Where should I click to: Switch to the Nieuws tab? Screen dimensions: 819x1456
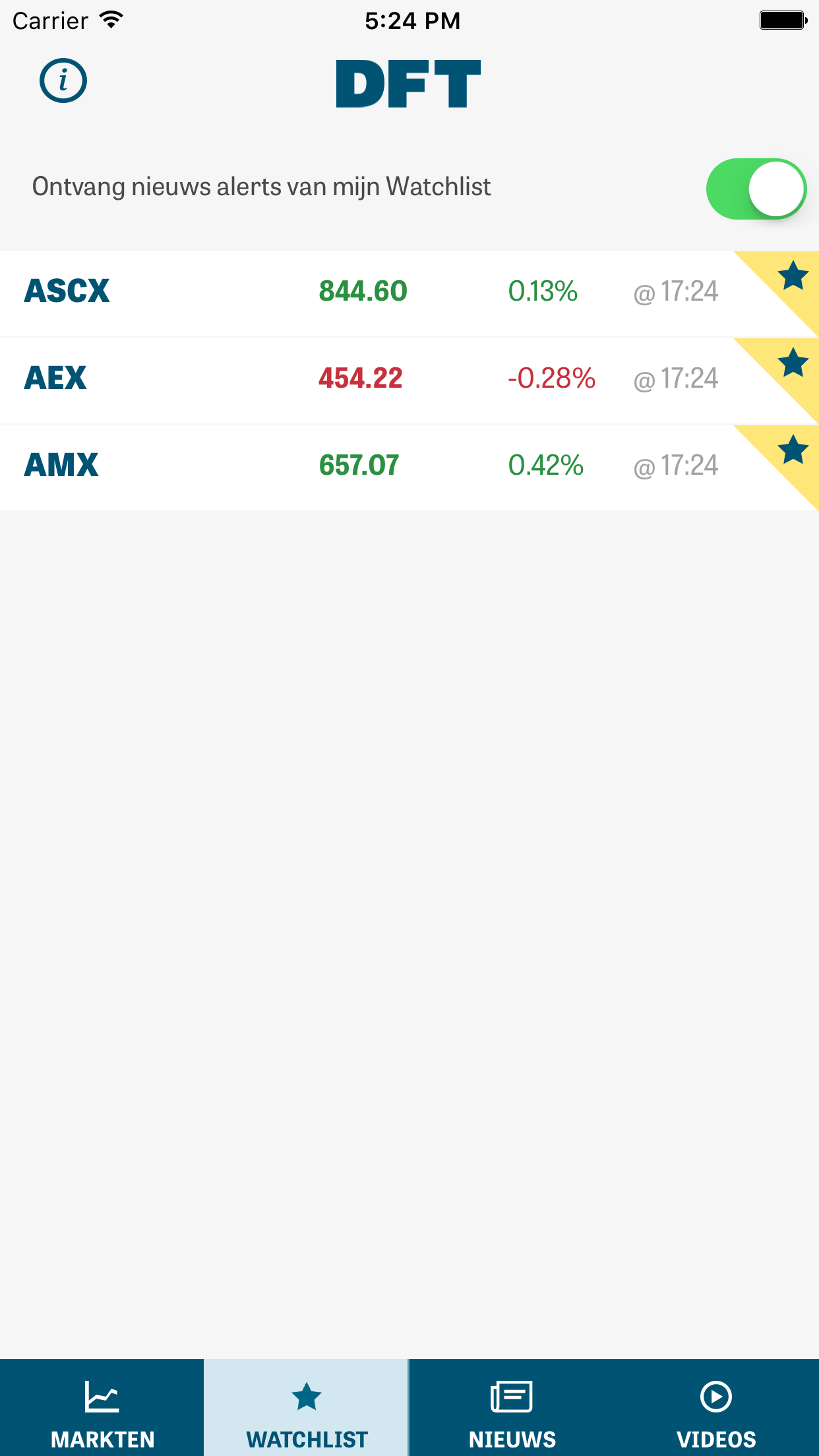[x=512, y=1409]
